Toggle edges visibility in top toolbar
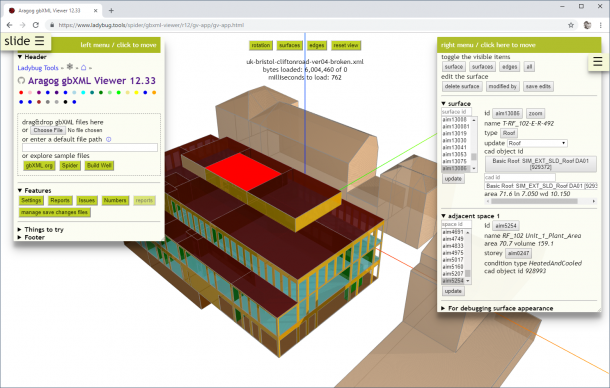 (x=316, y=46)
